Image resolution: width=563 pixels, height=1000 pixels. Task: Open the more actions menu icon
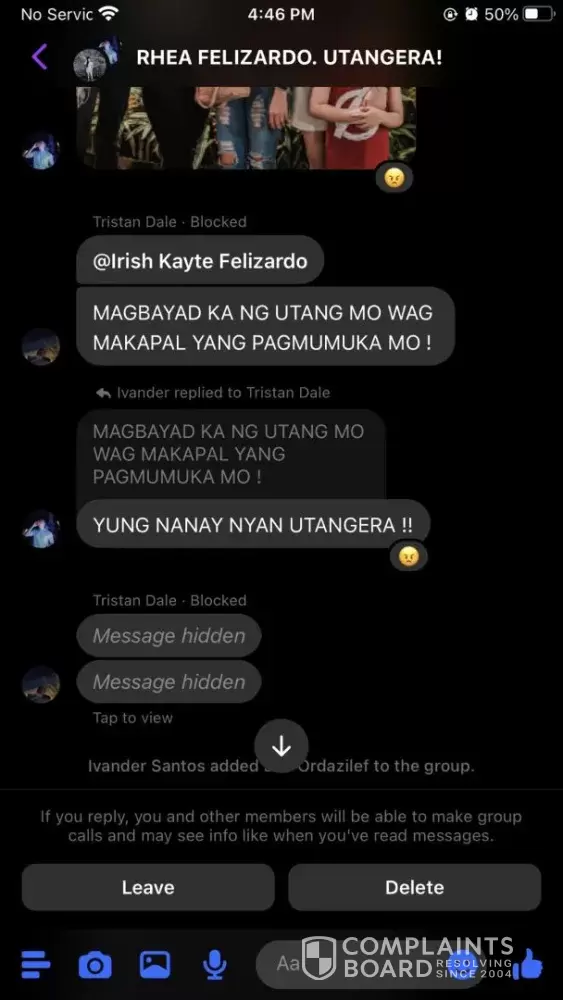coord(35,964)
